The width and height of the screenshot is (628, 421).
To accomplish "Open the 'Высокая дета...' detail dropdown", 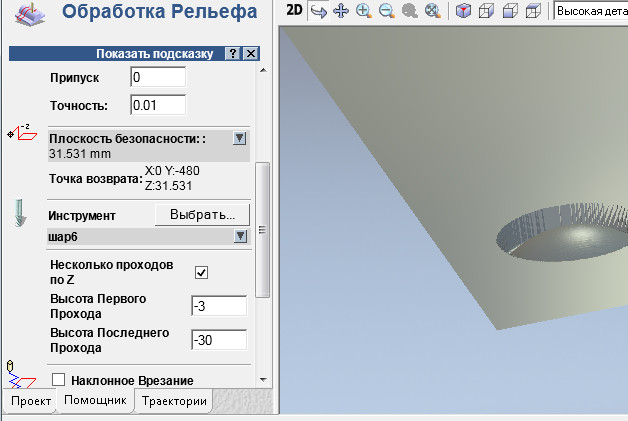I will coord(590,12).
